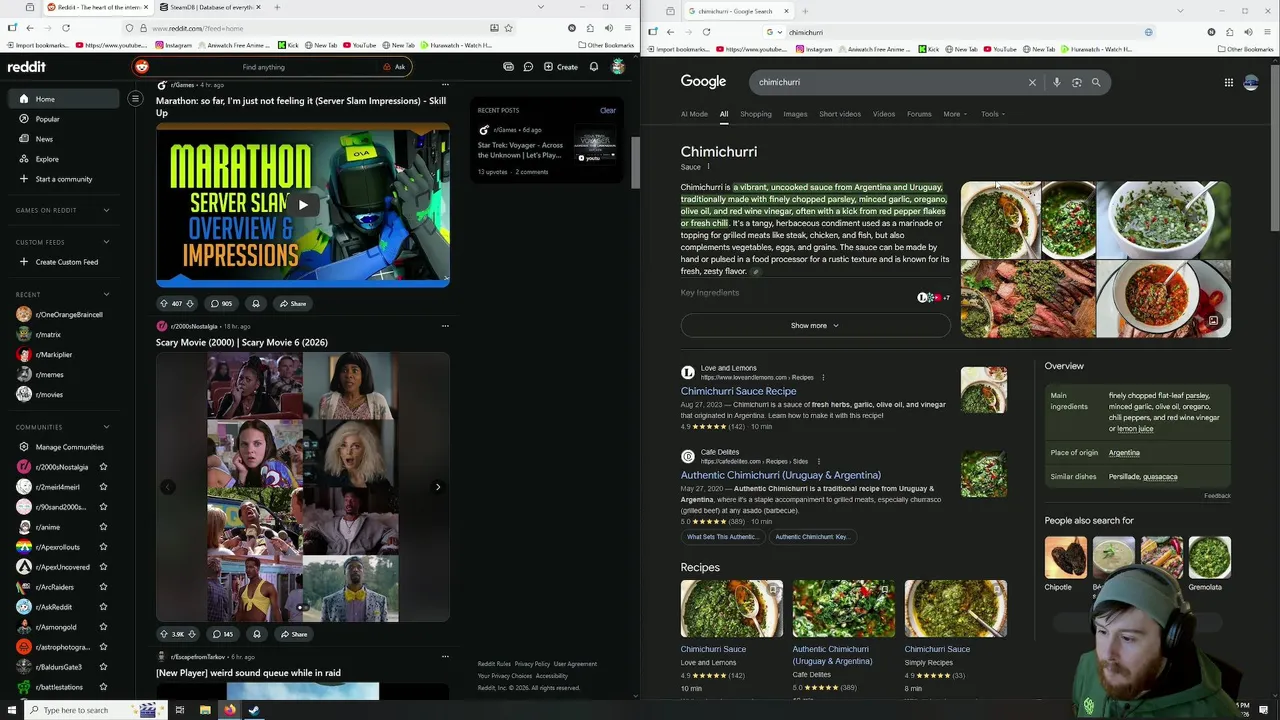1280x720 pixels.
Task: Click the Reddit notifications bell icon
Action: tap(594, 67)
